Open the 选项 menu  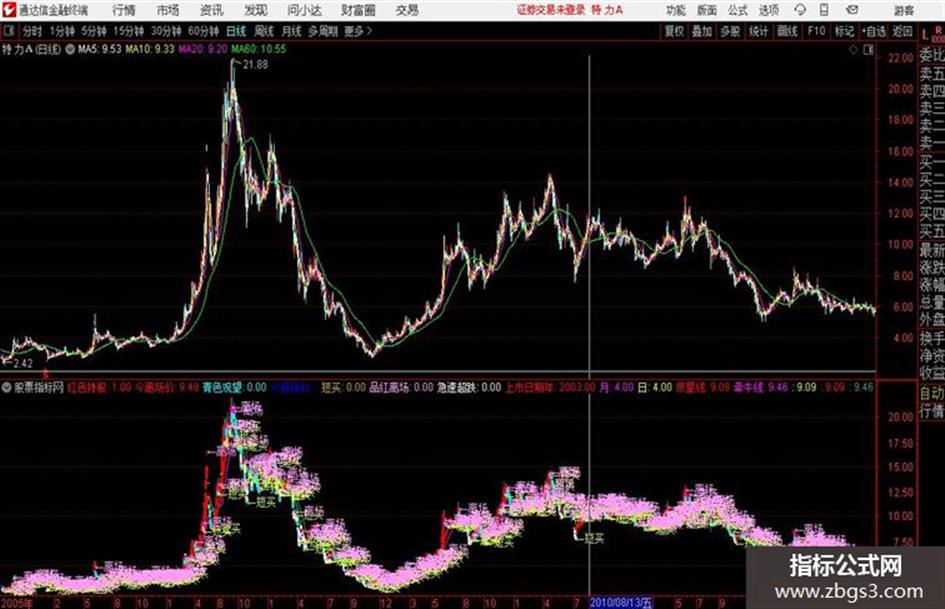(768, 10)
